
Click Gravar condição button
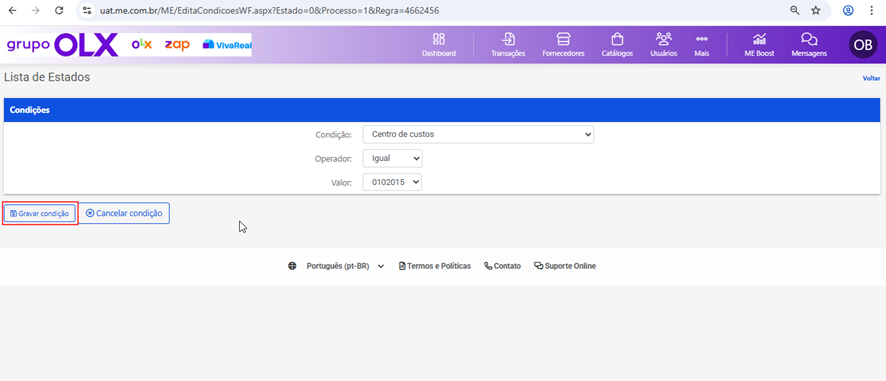coord(40,214)
